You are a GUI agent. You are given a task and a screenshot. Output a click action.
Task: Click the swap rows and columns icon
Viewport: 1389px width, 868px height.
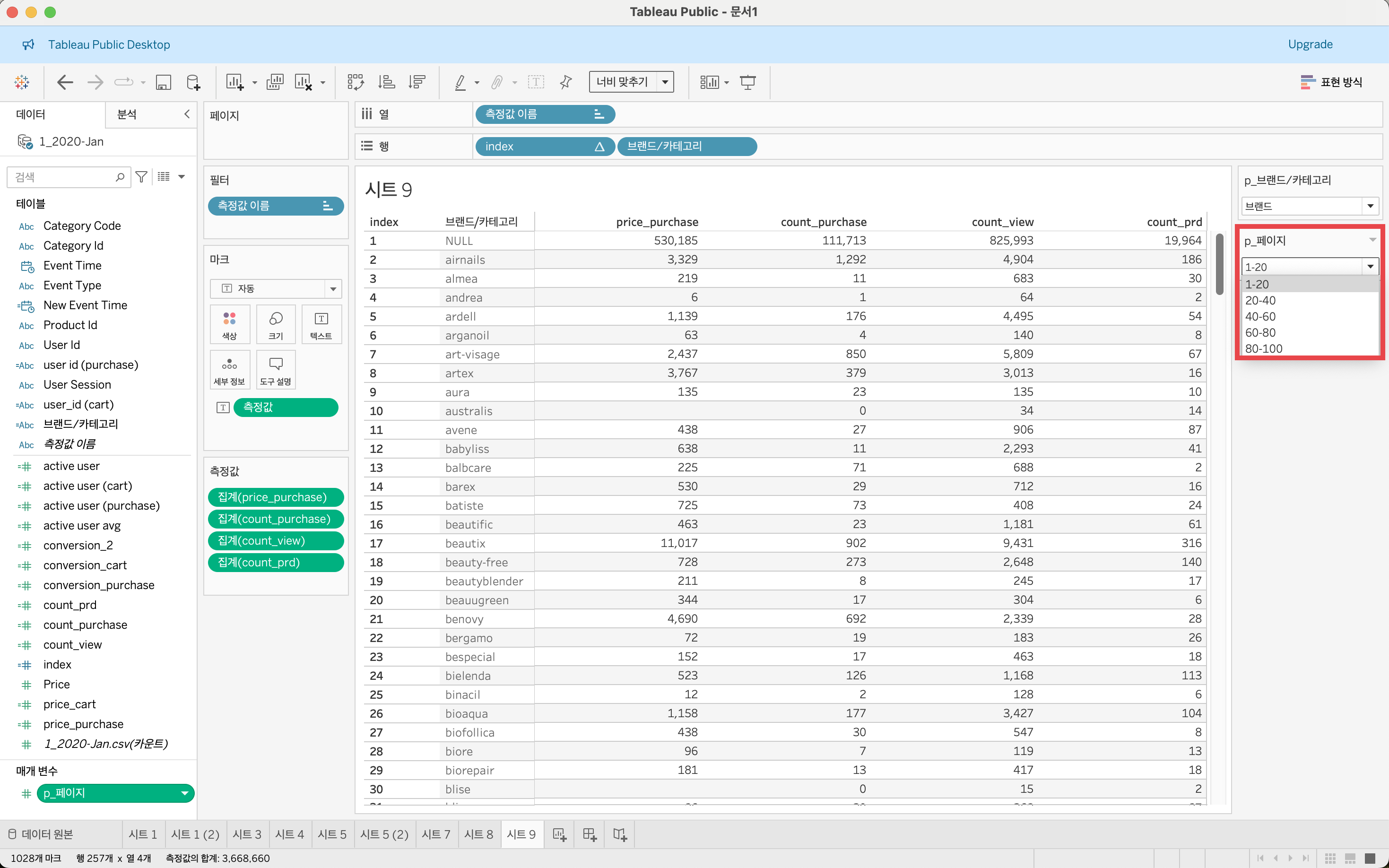[355, 82]
